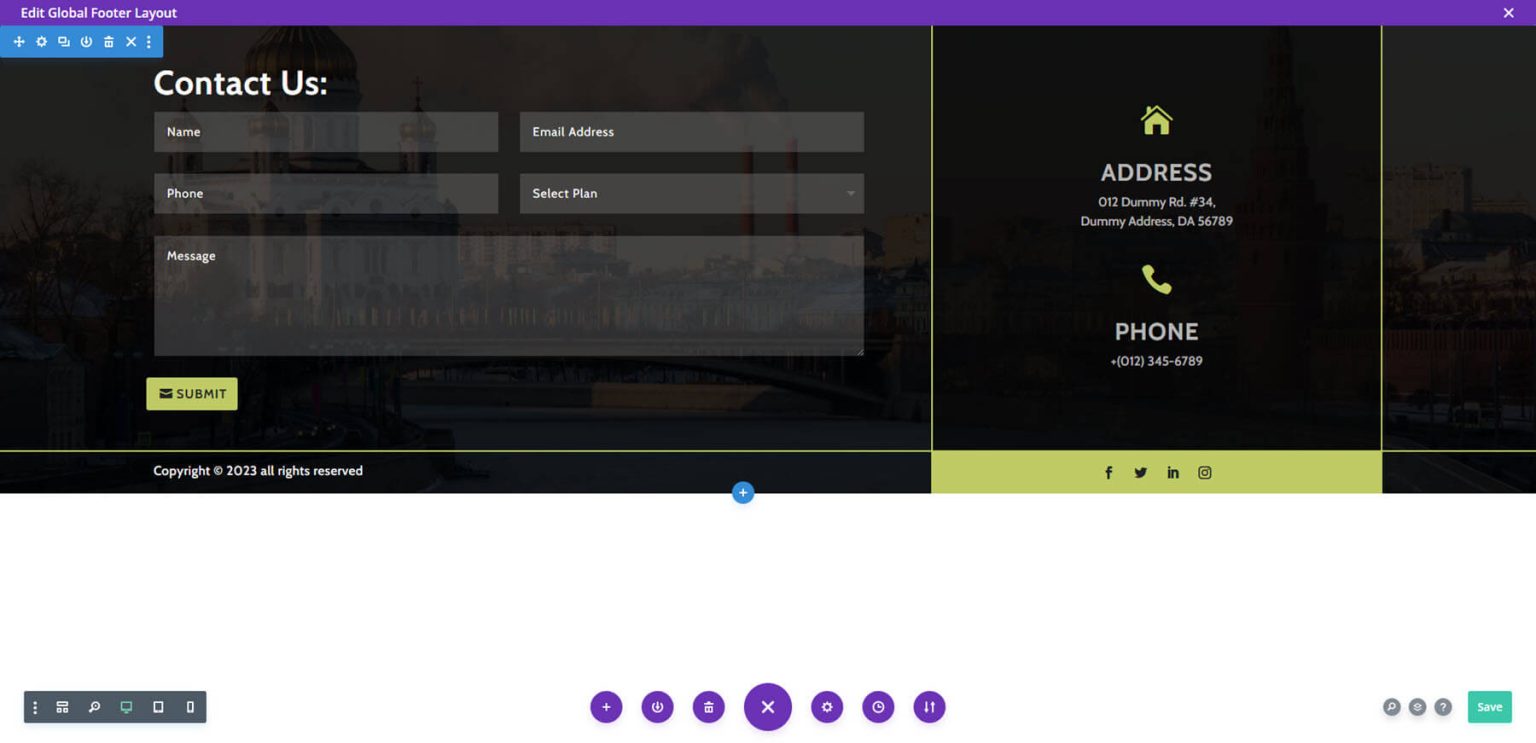
Task: Open the Select Plan dropdown
Action: 691,193
